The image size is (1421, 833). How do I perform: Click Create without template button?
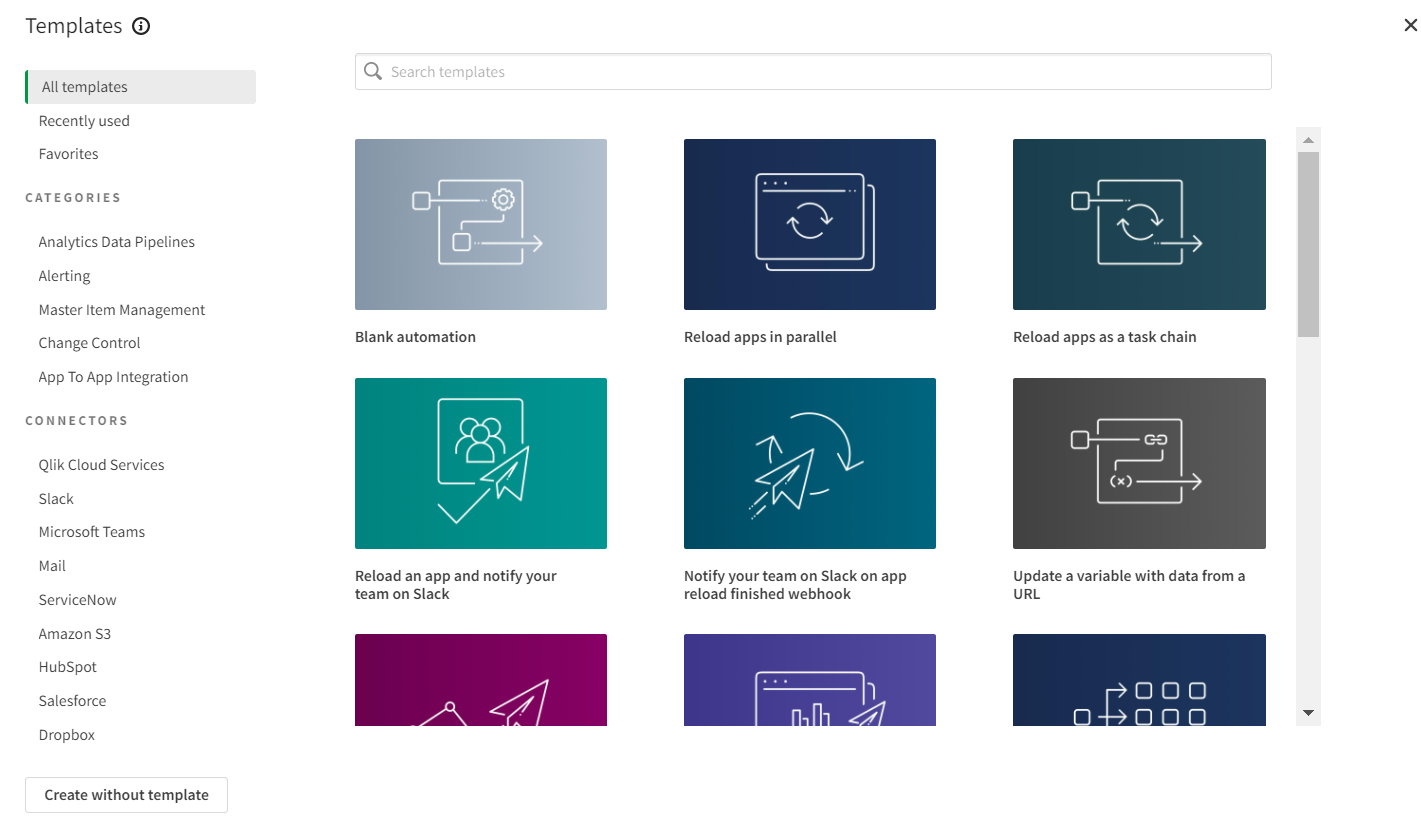click(x=126, y=795)
